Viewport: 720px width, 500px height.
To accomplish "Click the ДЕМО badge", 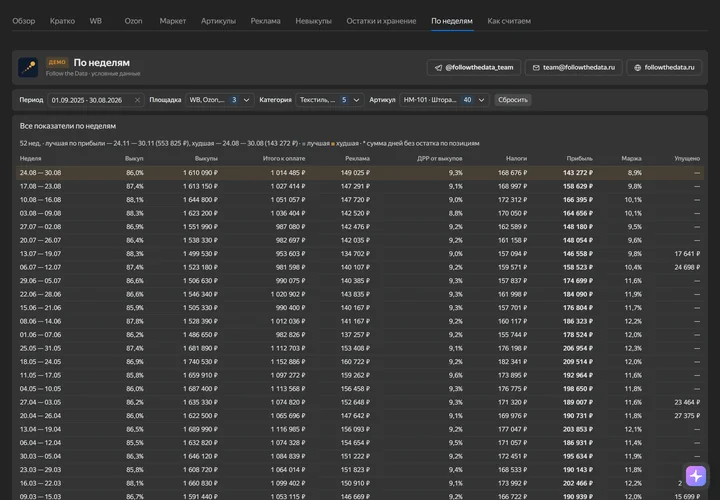I will (x=57, y=62).
